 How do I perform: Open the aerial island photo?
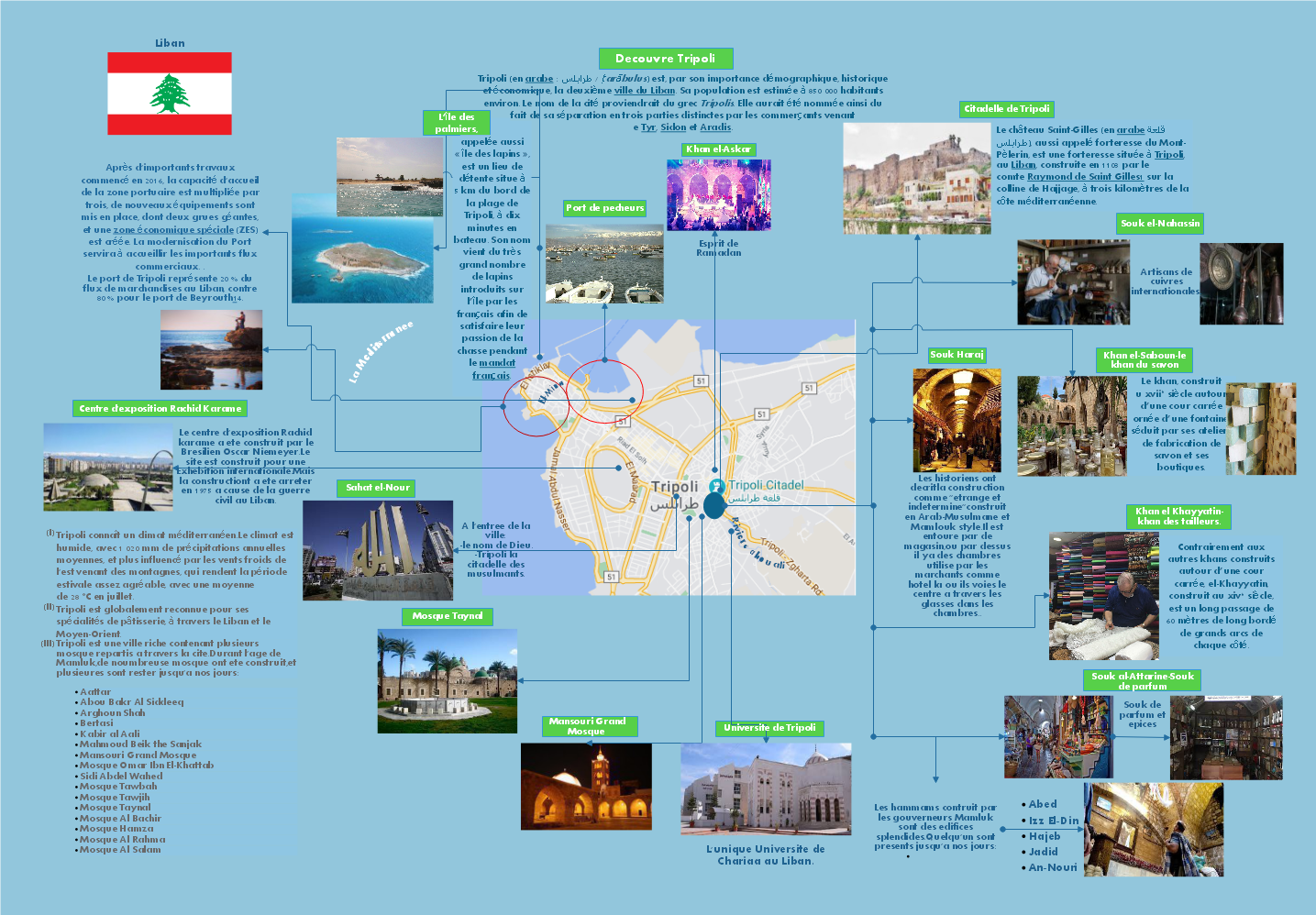(x=362, y=248)
